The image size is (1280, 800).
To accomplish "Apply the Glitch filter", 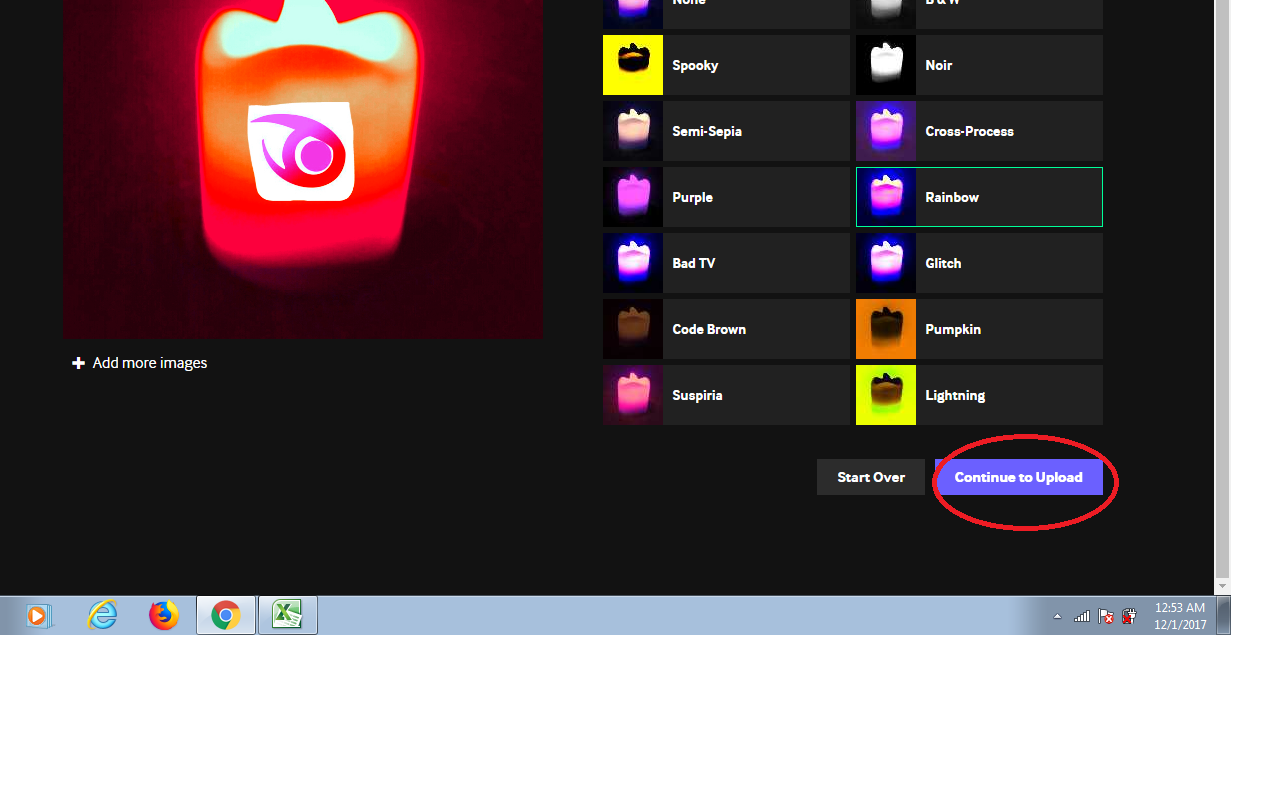I will click(979, 263).
